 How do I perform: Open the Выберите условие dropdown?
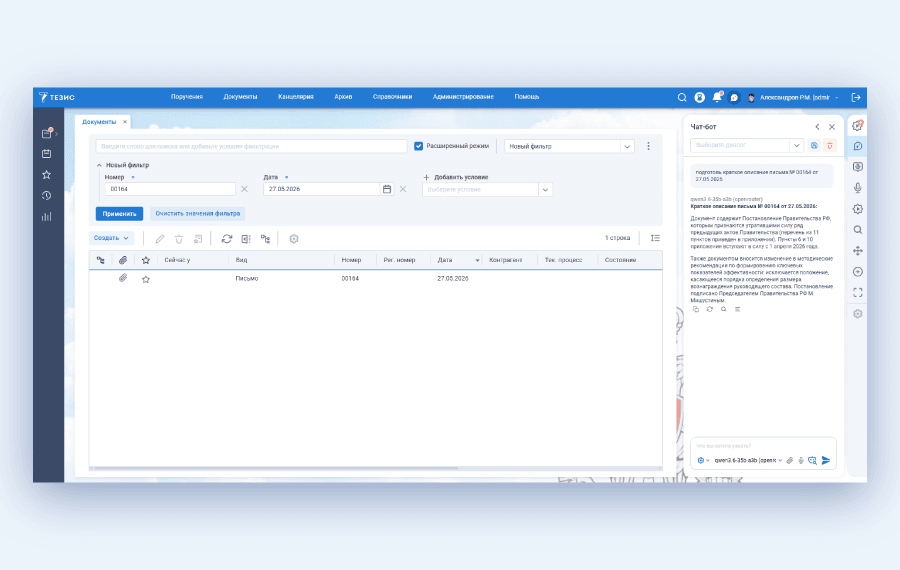pyautogui.click(x=545, y=189)
